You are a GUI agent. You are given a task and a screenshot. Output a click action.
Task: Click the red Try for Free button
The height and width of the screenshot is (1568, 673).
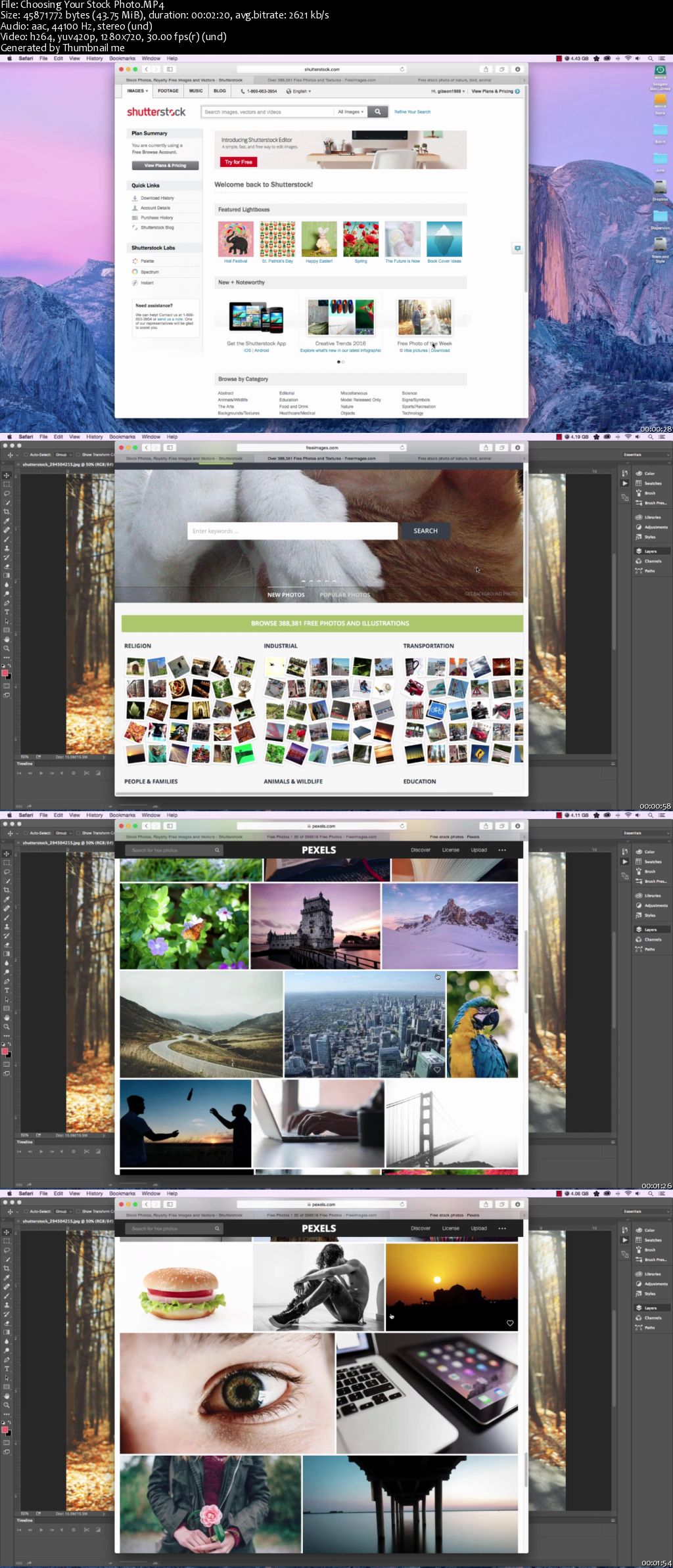[x=238, y=162]
